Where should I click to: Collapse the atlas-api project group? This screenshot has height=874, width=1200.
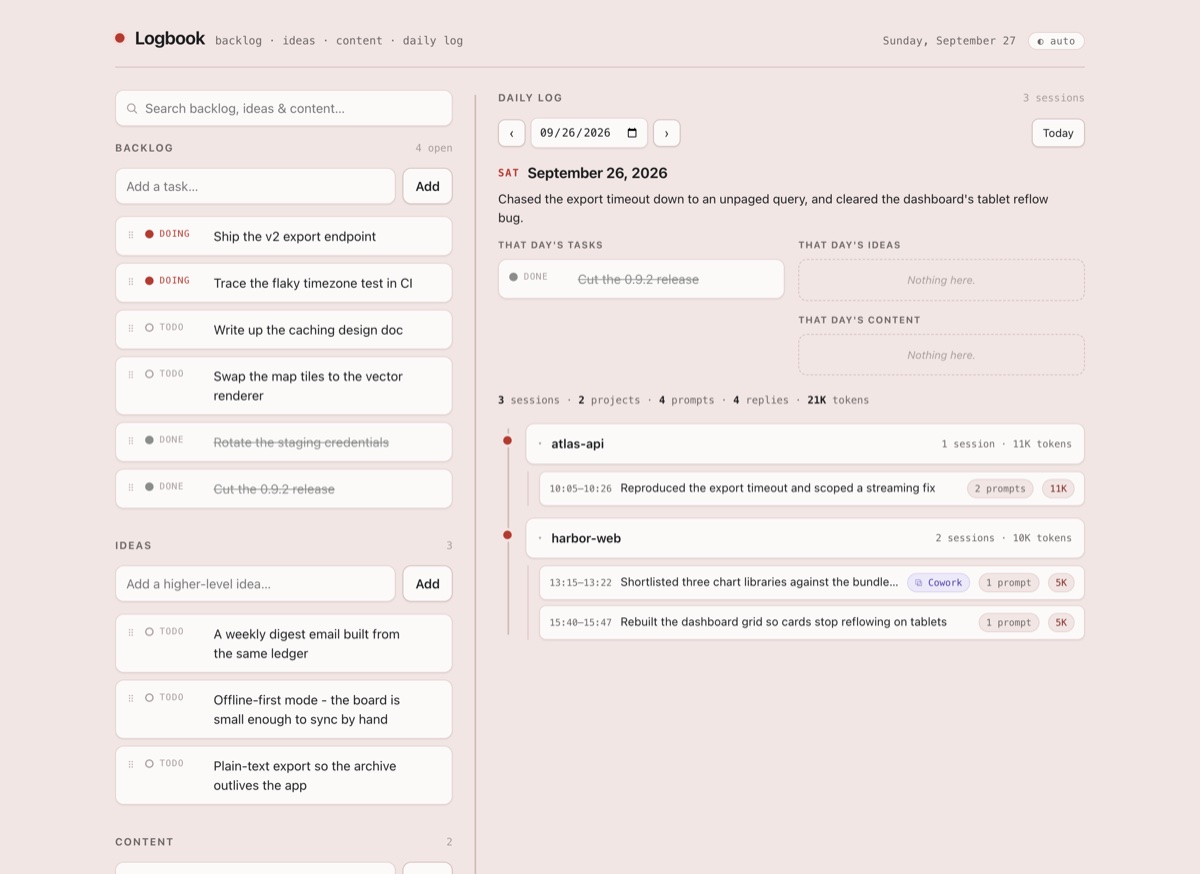coord(805,444)
